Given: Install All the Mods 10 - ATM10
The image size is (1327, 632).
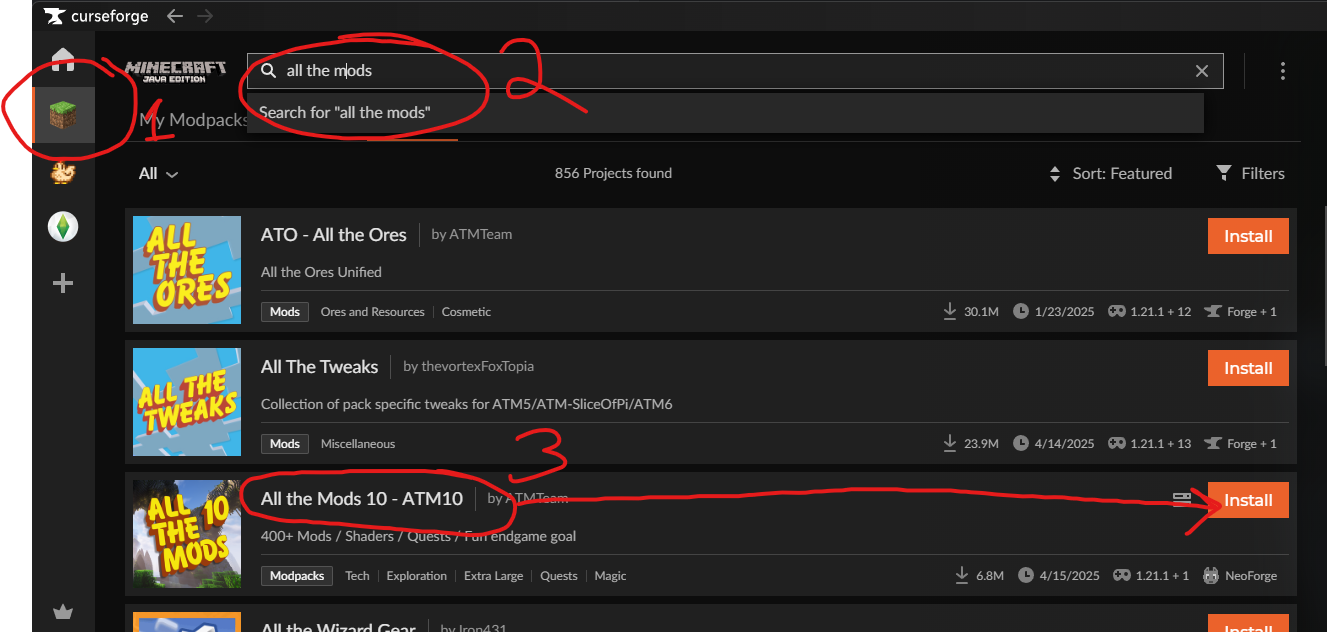Looking at the screenshot, I should tap(1248, 500).
